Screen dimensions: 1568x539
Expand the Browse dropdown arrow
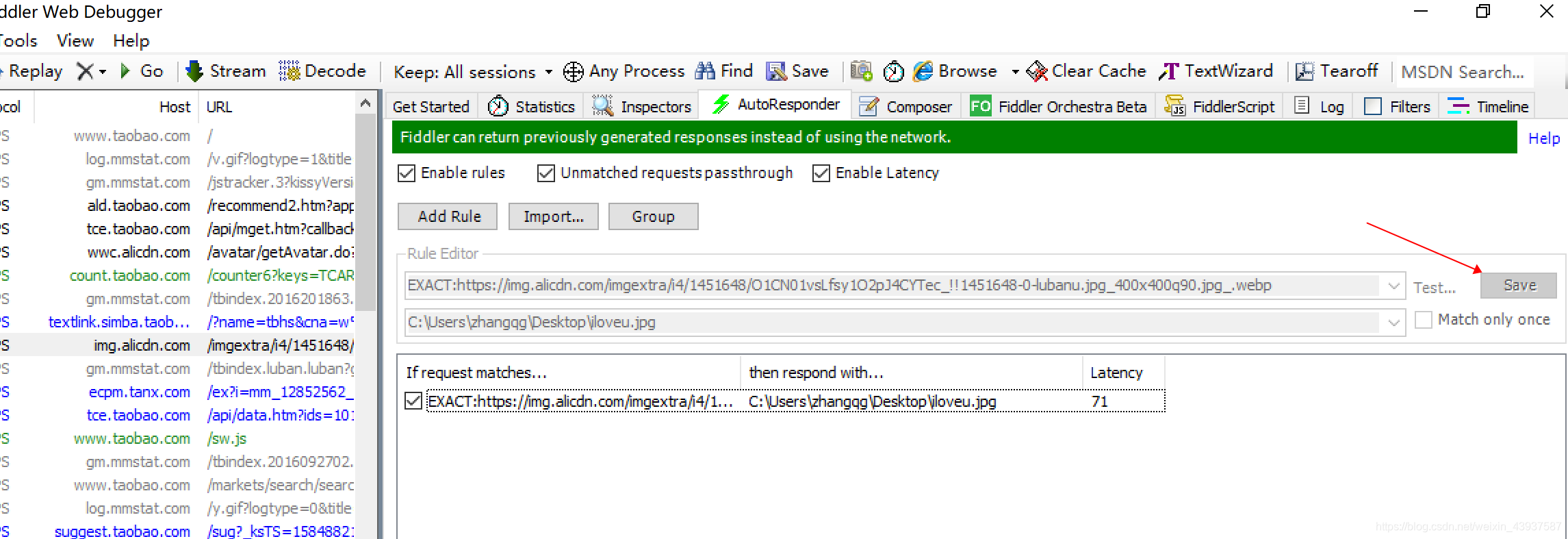pyautogui.click(x=1016, y=72)
